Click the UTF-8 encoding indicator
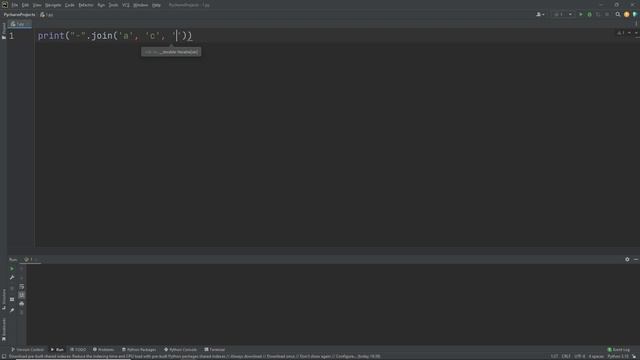Image resolution: width=640 pixels, height=360 pixels. click(x=580, y=357)
